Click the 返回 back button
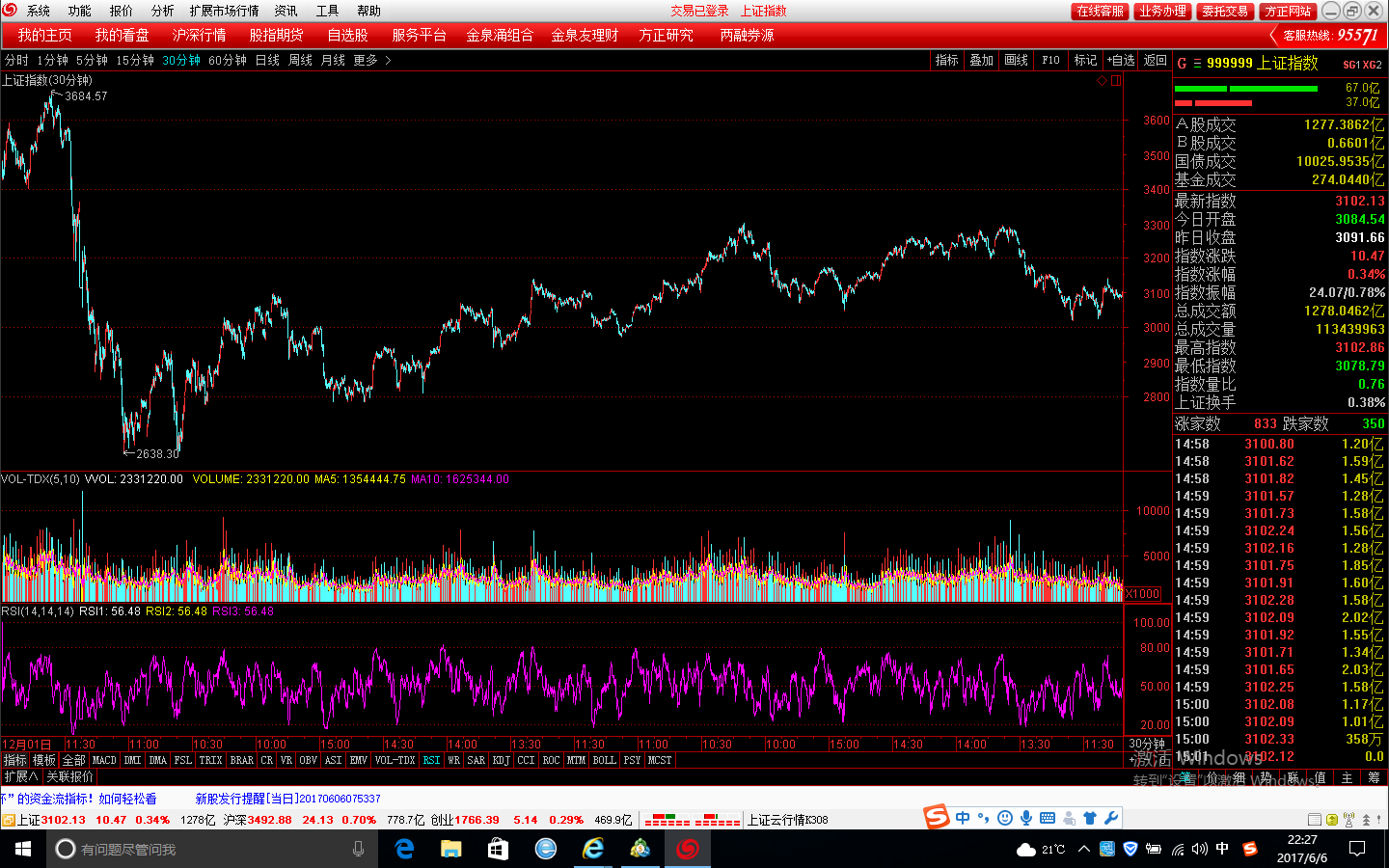Screen dimensions: 1389x868 [1156, 60]
